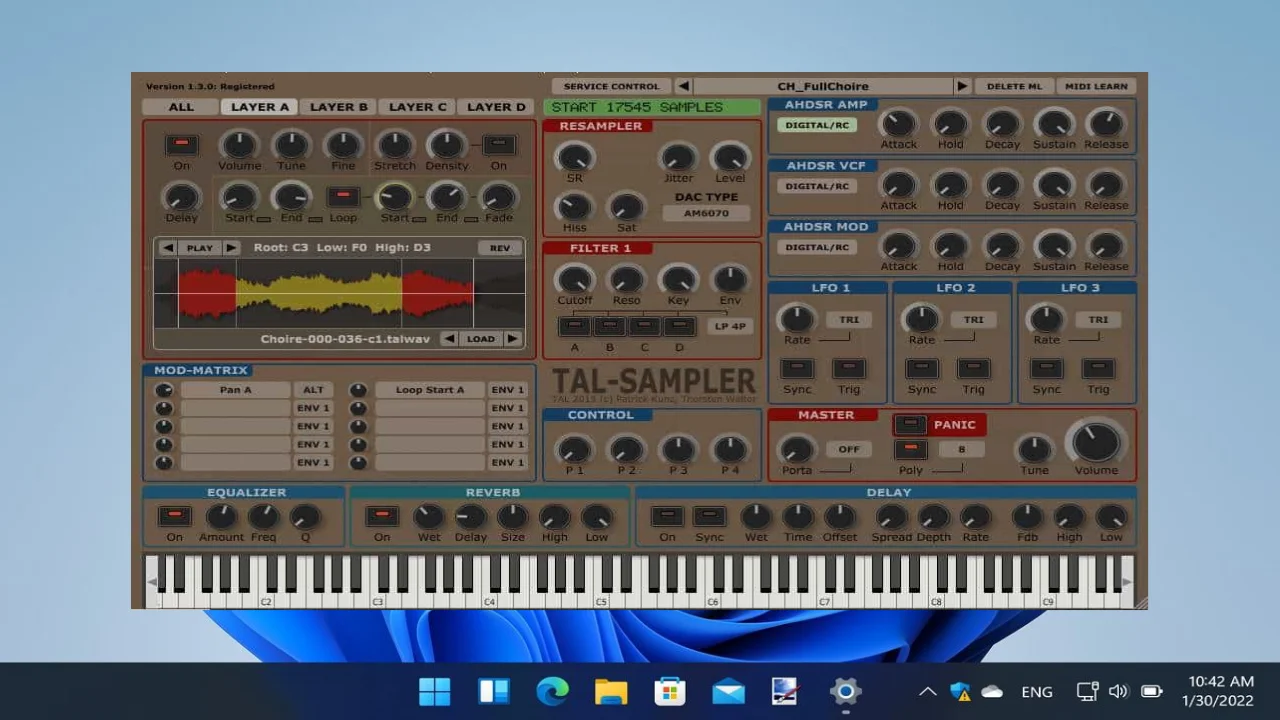Open the LP 4P filter type selector

point(730,326)
